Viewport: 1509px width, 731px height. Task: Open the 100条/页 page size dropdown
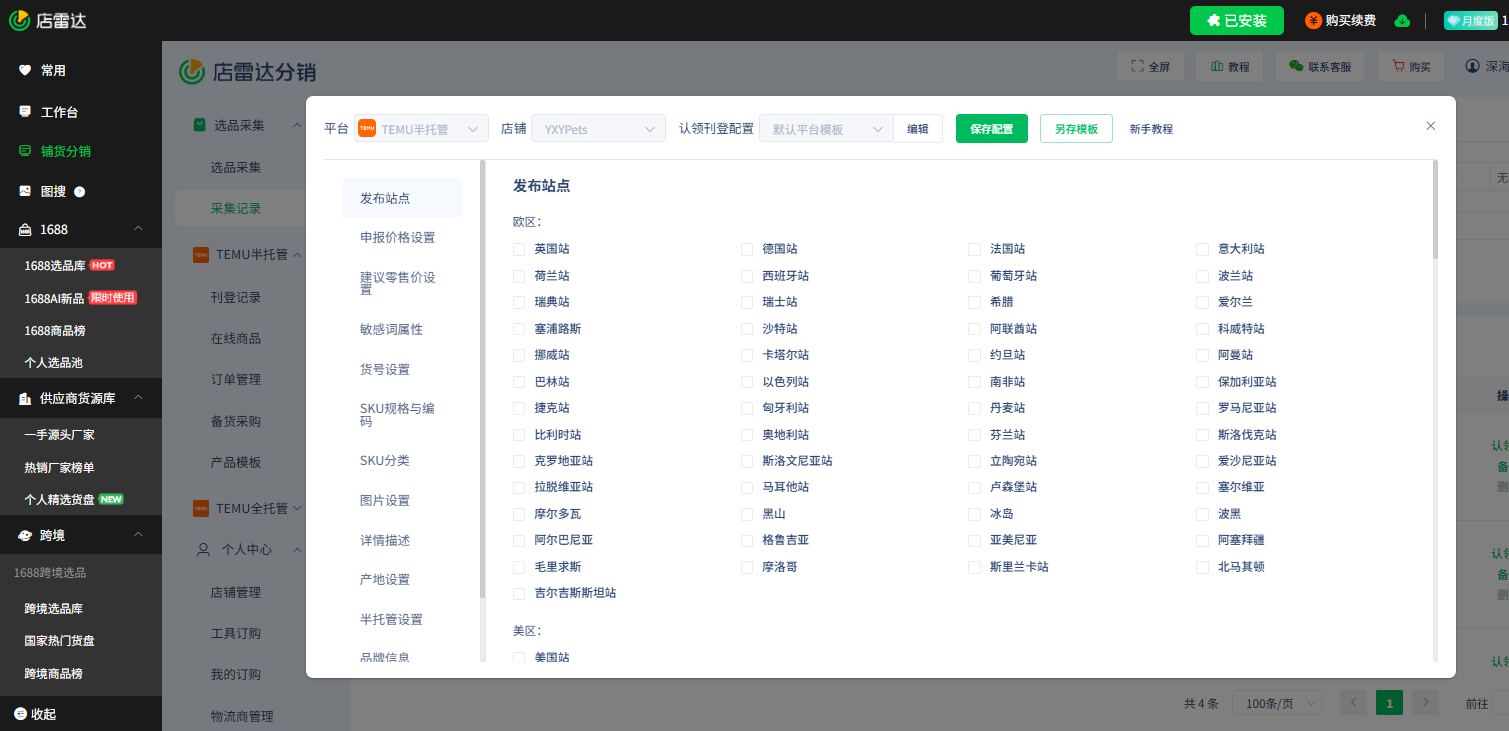(x=1277, y=703)
